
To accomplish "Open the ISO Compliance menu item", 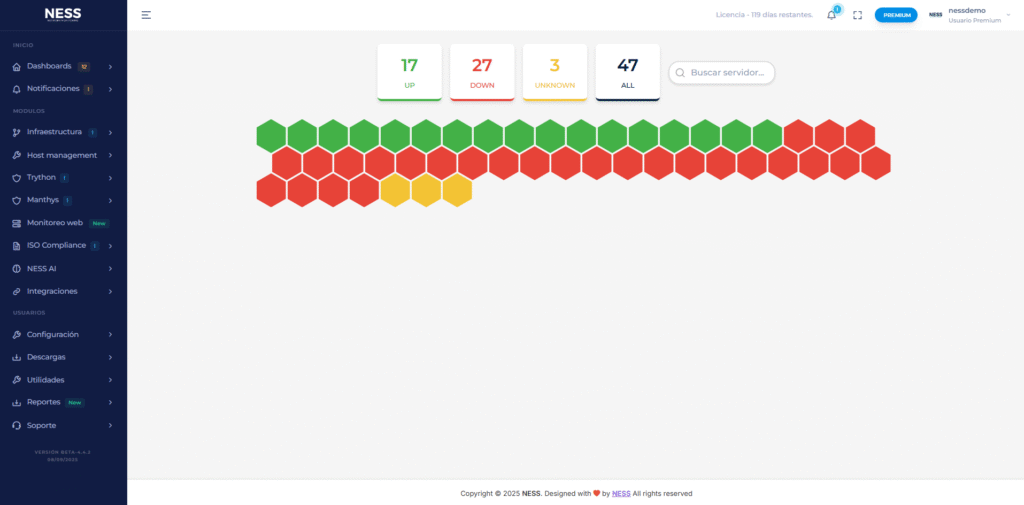I will click(x=57, y=245).
